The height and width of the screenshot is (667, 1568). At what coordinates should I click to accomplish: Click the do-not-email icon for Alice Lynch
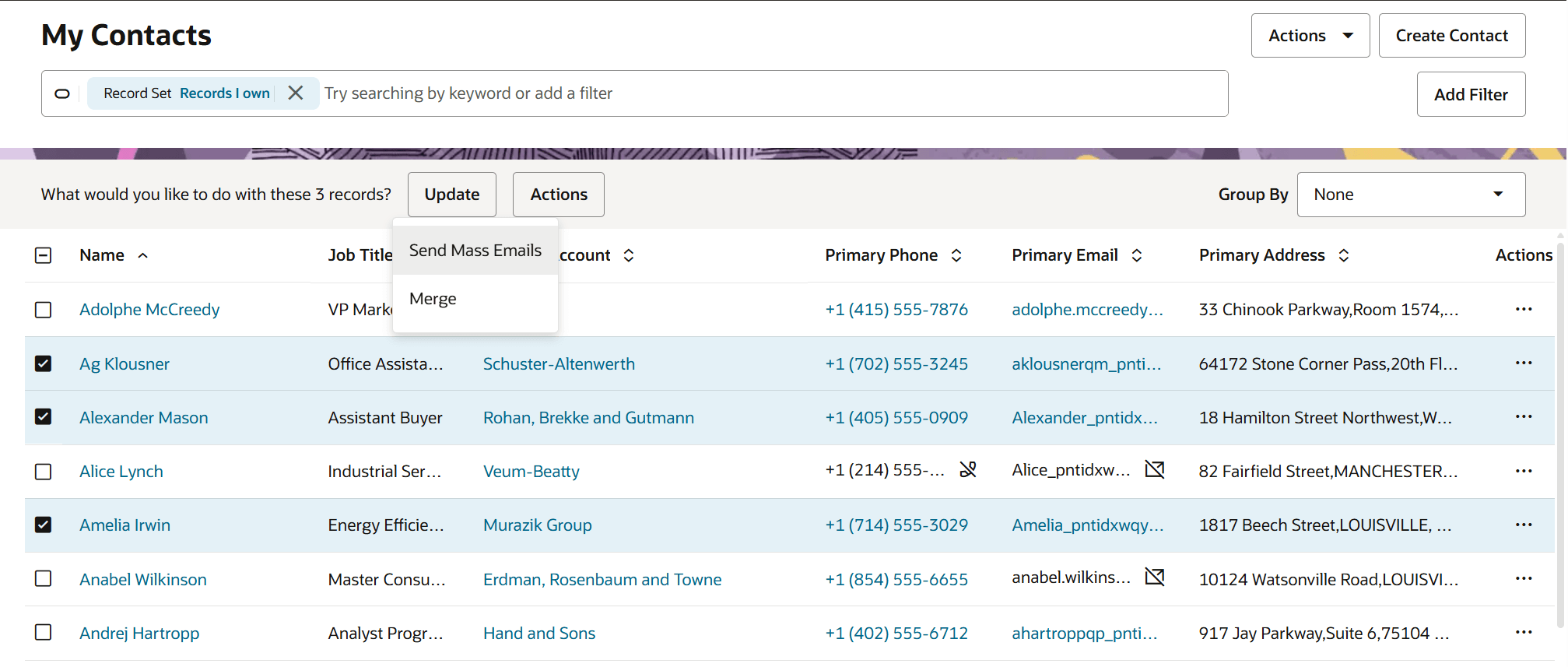[x=1155, y=469]
